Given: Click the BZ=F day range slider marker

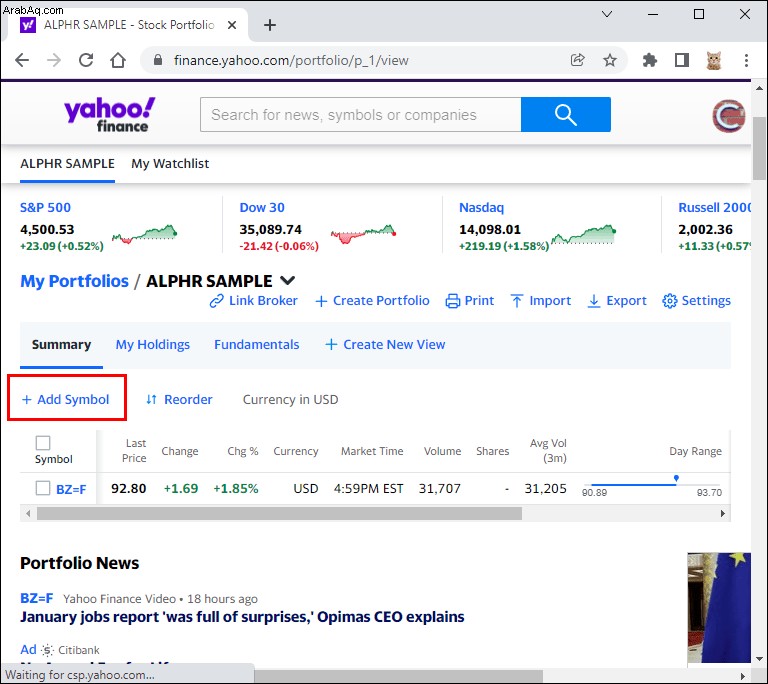Looking at the screenshot, I should (x=676, y=478).
